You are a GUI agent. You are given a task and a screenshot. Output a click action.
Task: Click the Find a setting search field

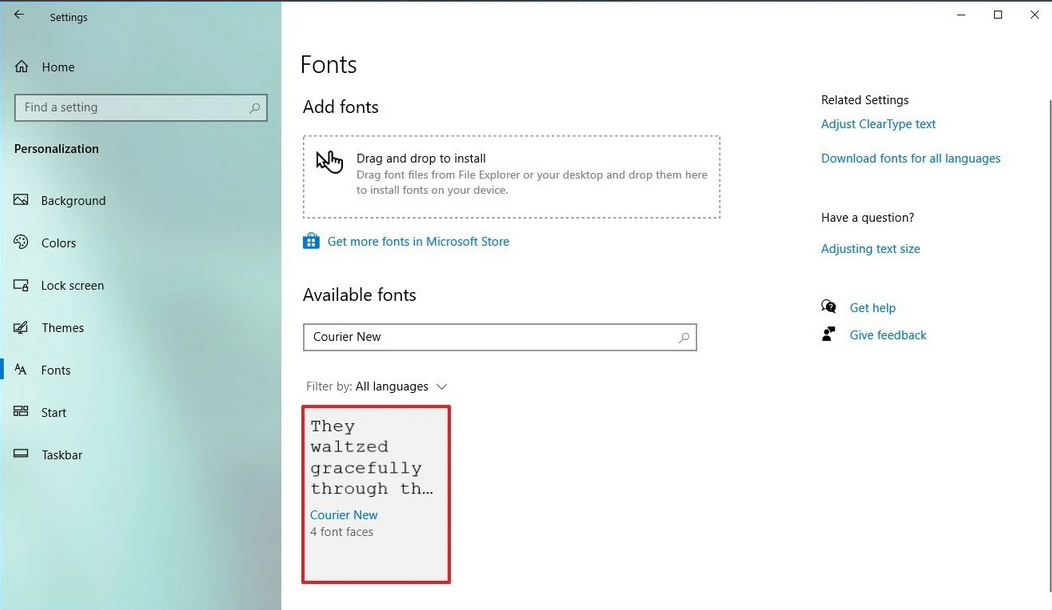click(130, 107)
